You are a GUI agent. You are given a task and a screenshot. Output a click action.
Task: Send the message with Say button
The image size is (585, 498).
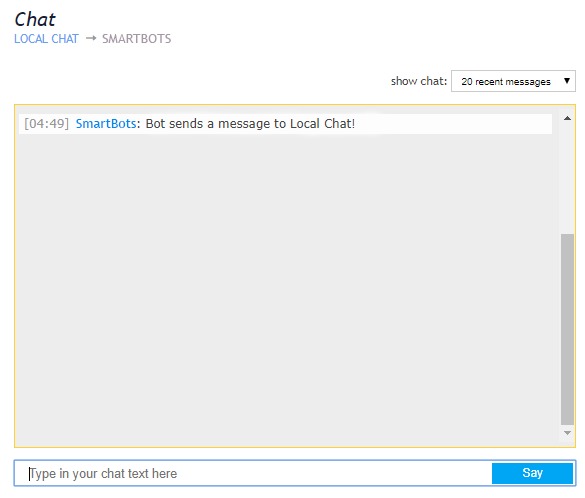[532, 473]
